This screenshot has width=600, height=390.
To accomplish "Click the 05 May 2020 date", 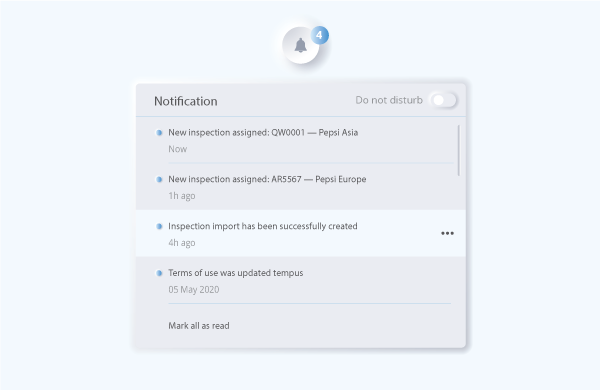I will pyautogui.click(x=194, y=290).
